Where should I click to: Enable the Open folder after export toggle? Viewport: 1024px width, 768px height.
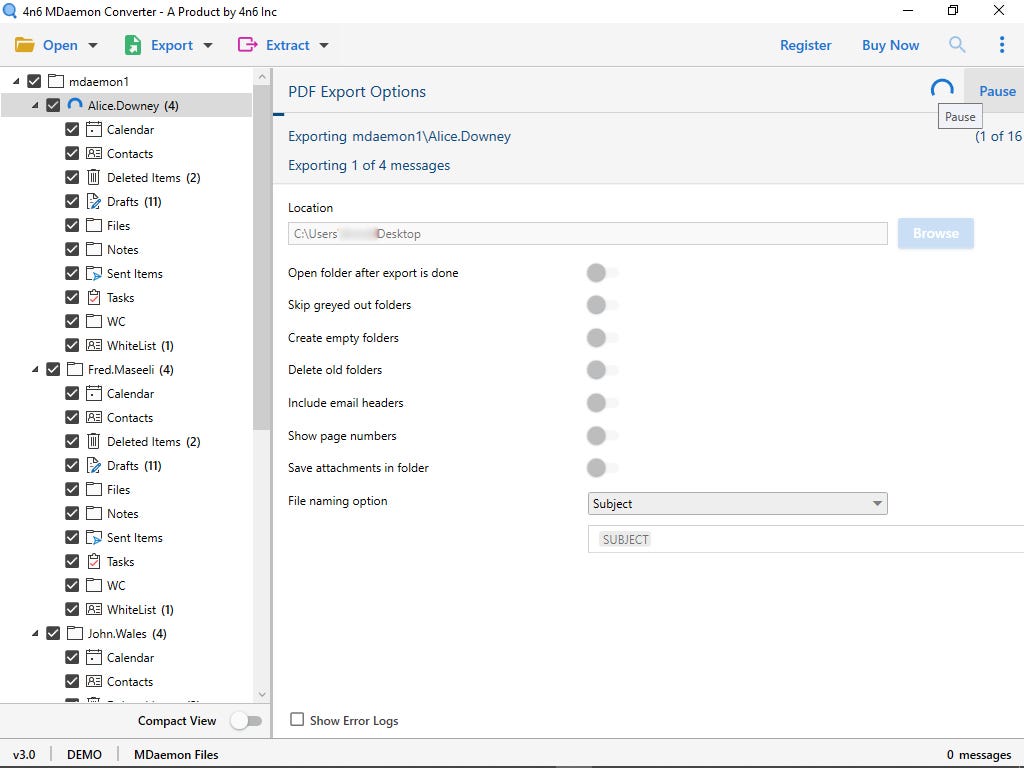597,272
